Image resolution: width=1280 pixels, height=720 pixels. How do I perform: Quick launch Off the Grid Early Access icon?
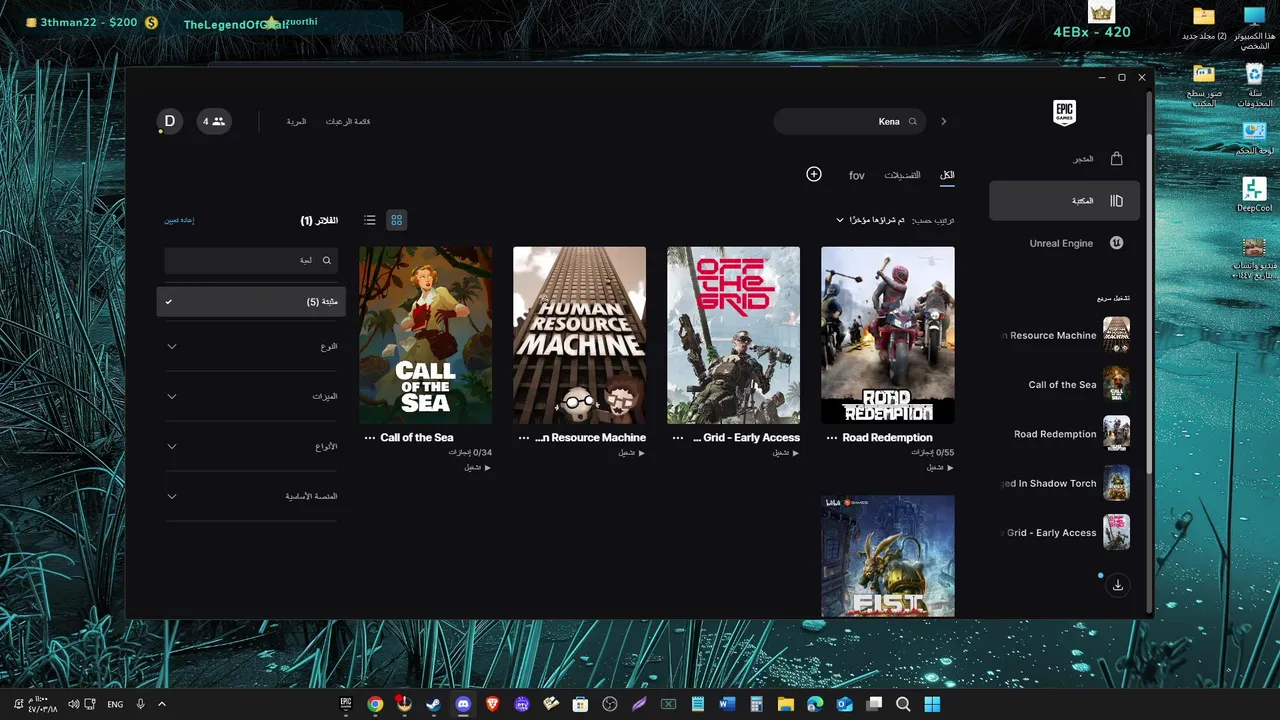1116,532
